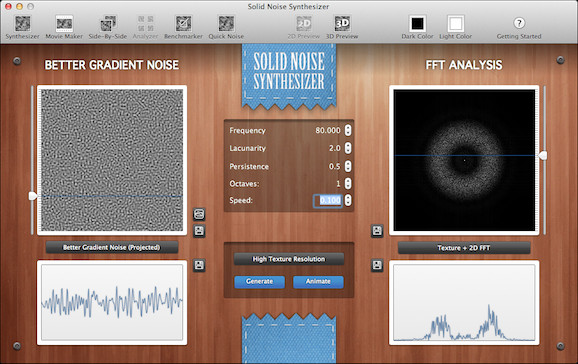
Task: Open the Better Gradient Noise (Projected) dropdown
Action: click(x=112, y=247)
